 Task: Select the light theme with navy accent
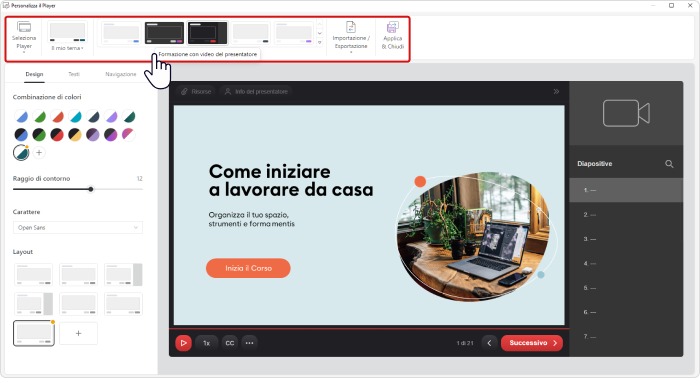(250, 33)
